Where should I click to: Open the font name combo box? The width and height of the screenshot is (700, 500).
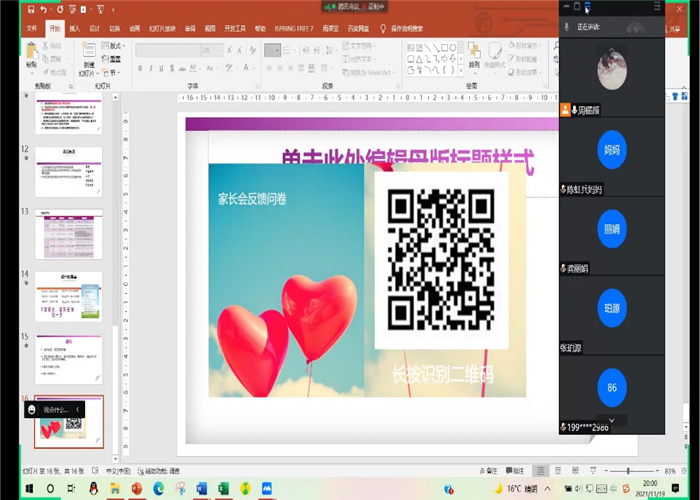pyautogui.click(x=168, y=50)
